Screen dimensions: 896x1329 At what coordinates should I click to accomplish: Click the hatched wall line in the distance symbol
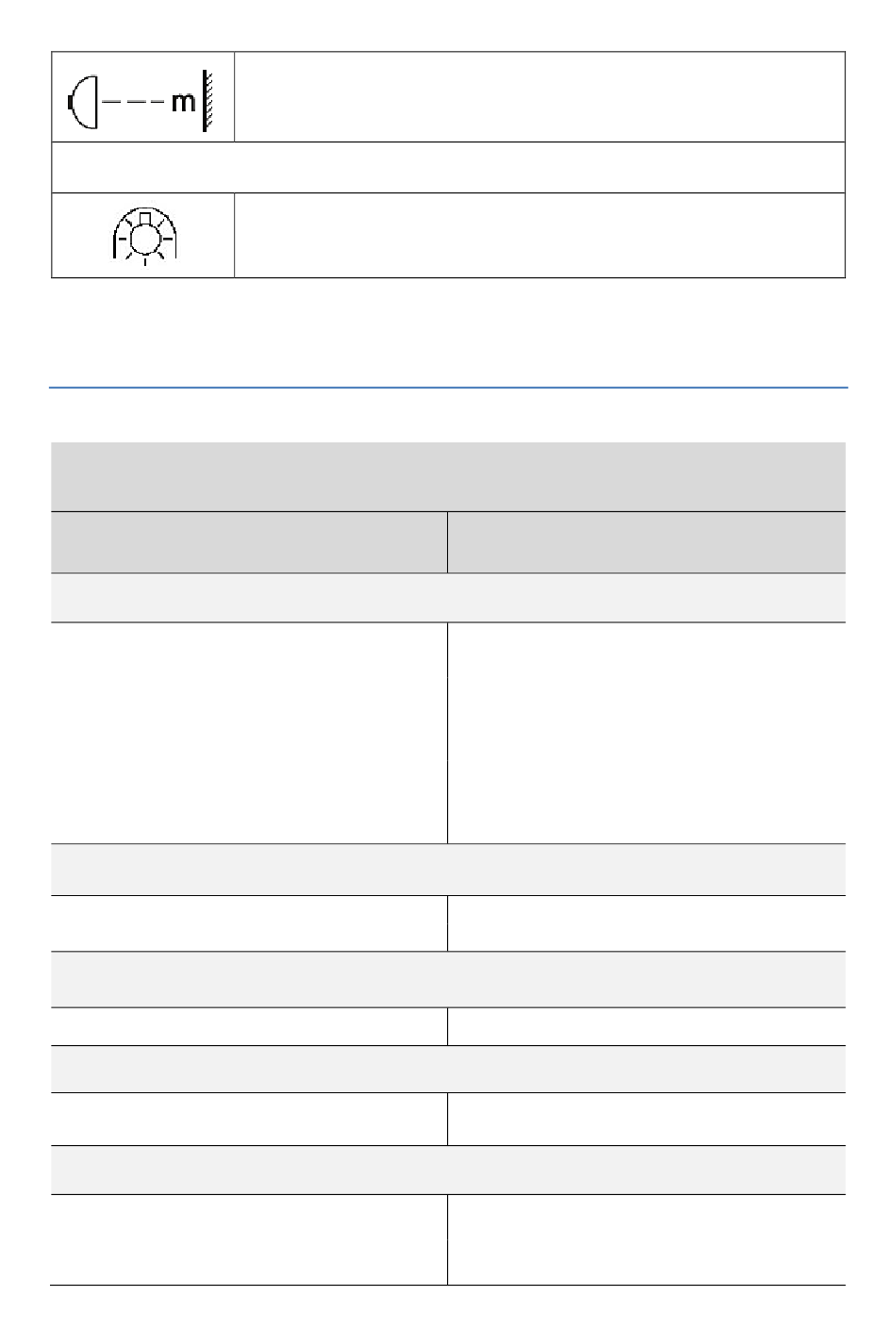tap(206, 101)
